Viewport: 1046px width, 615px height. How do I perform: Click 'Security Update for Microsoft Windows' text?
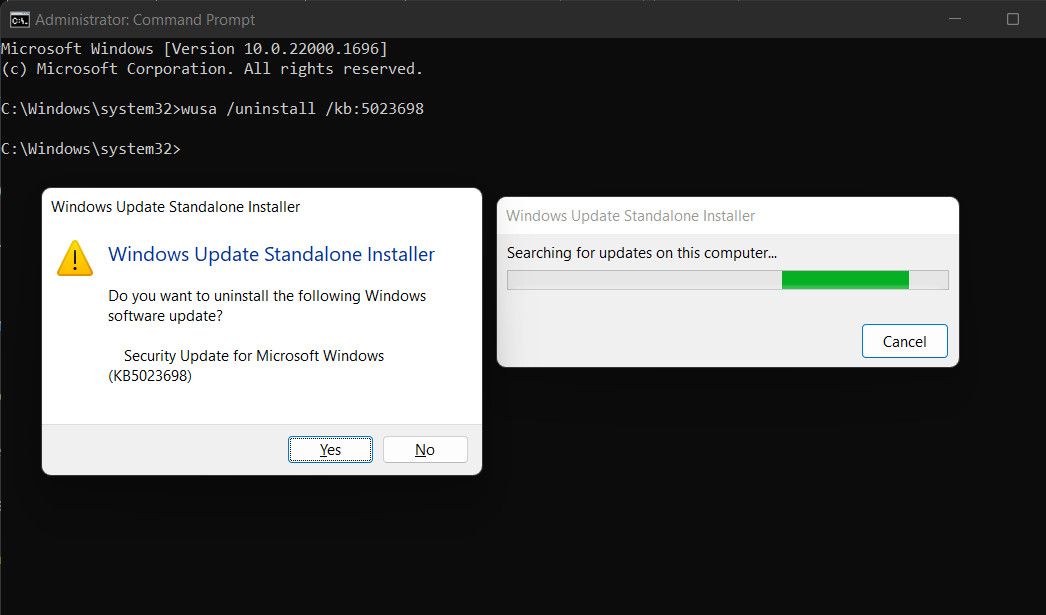pos(254,356)
